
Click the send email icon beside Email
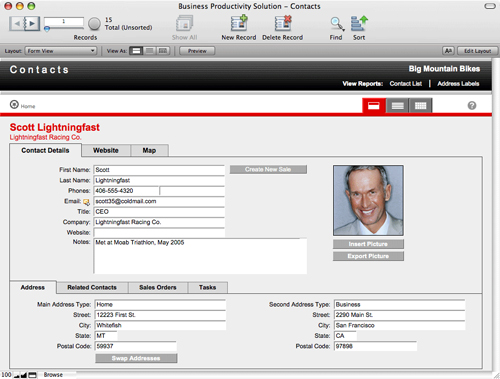[x=86, y=202]
